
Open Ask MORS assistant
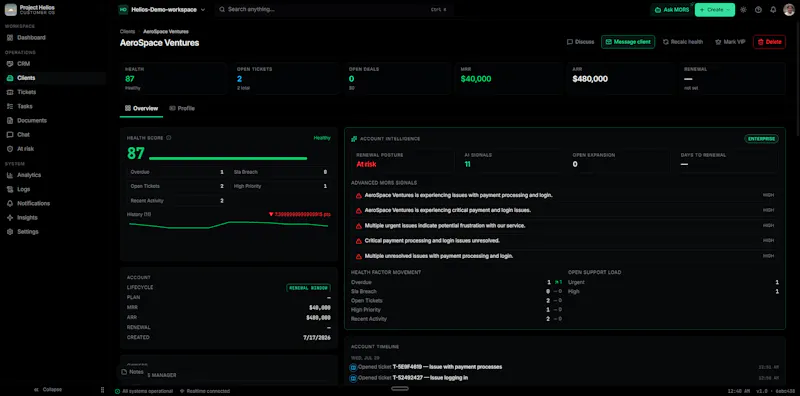[671, 10]
